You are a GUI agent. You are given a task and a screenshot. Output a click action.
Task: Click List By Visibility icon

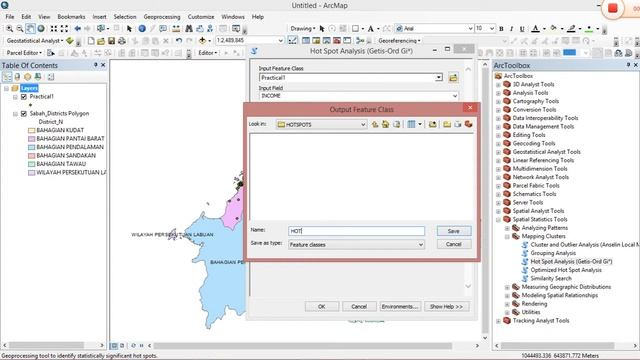pos(28,77)
